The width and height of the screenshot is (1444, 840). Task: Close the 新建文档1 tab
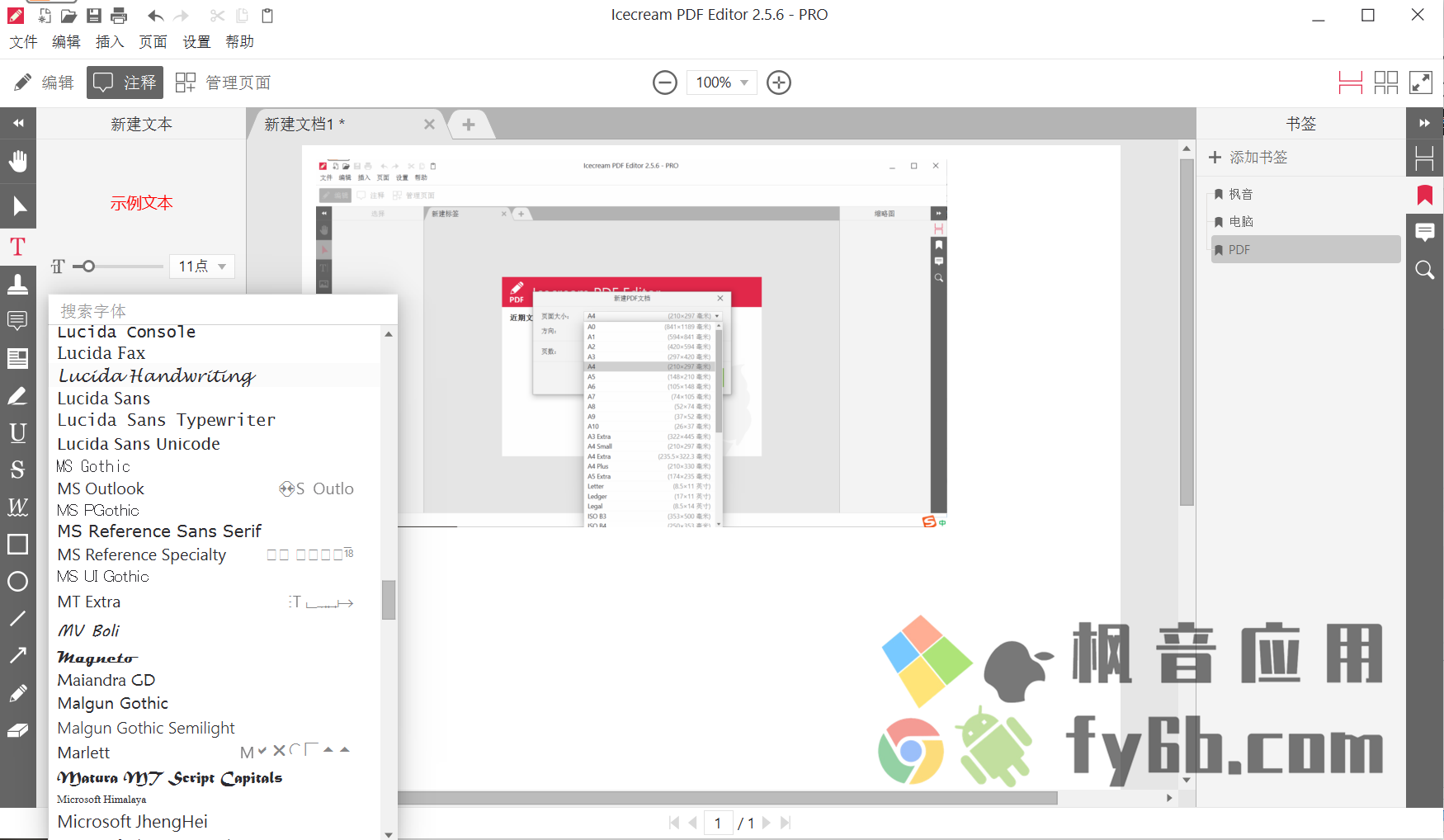pos(429,125)
